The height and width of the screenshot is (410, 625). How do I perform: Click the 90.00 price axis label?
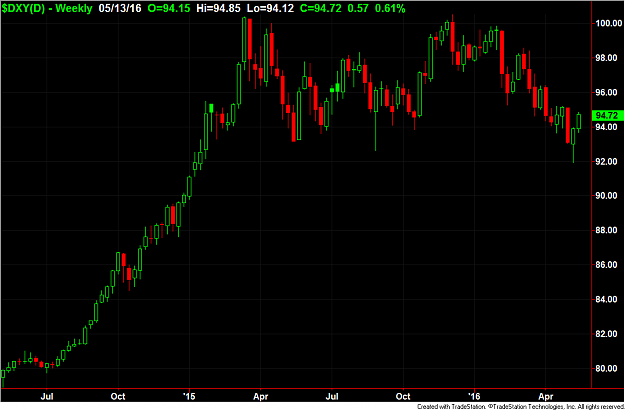point(607,196)
